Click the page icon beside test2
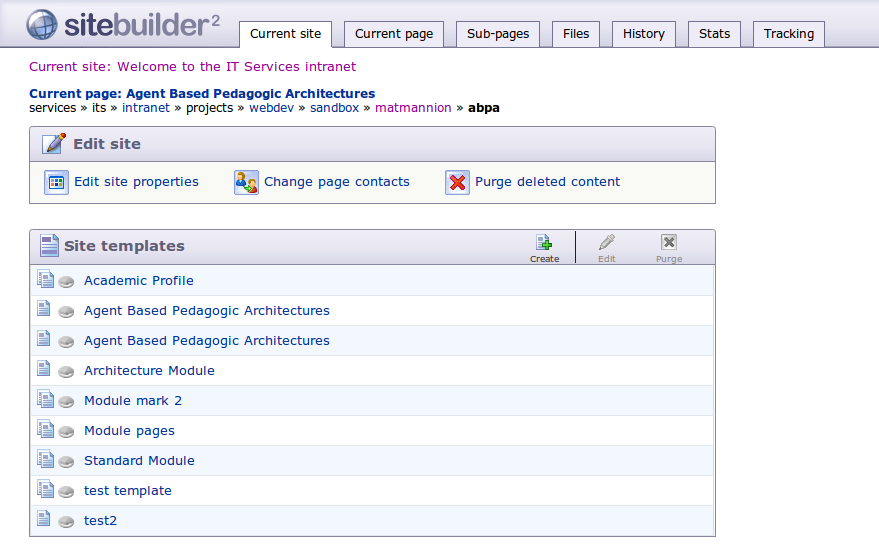Image resolution: width=879 pixels, height=553 pixels. tap(44, 519)
